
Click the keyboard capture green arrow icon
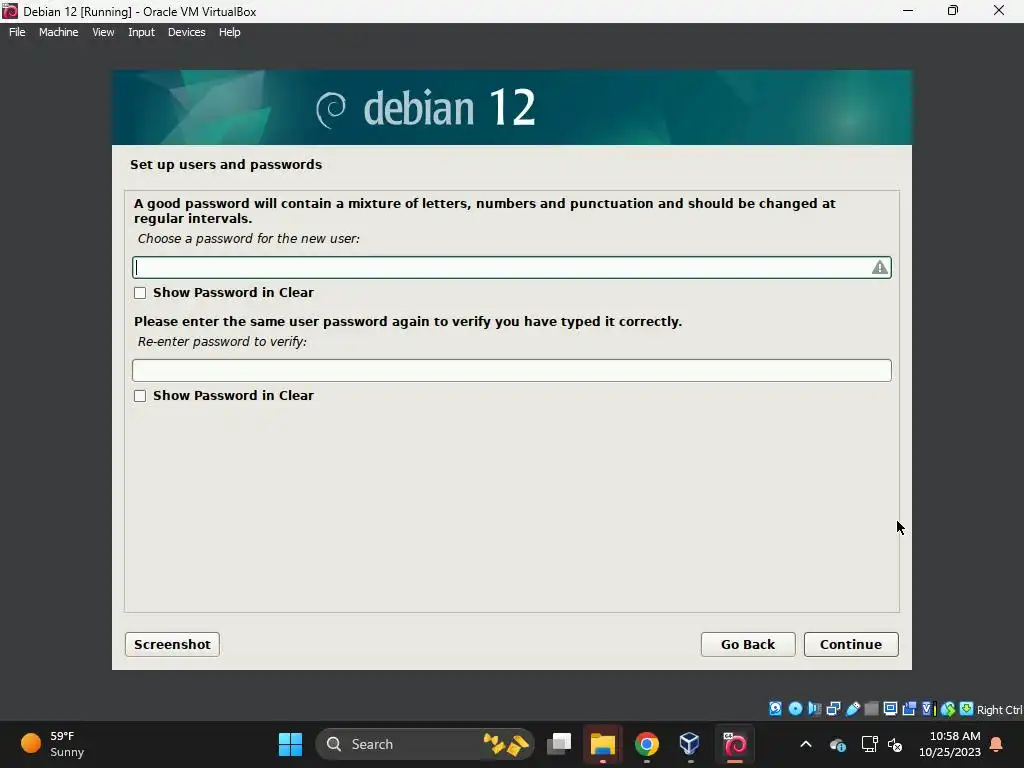tap(967, 709)
